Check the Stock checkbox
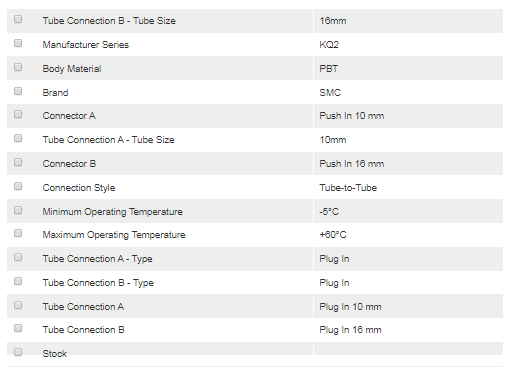Viewport: 510px width, 373px height. [x=18, y=352]
